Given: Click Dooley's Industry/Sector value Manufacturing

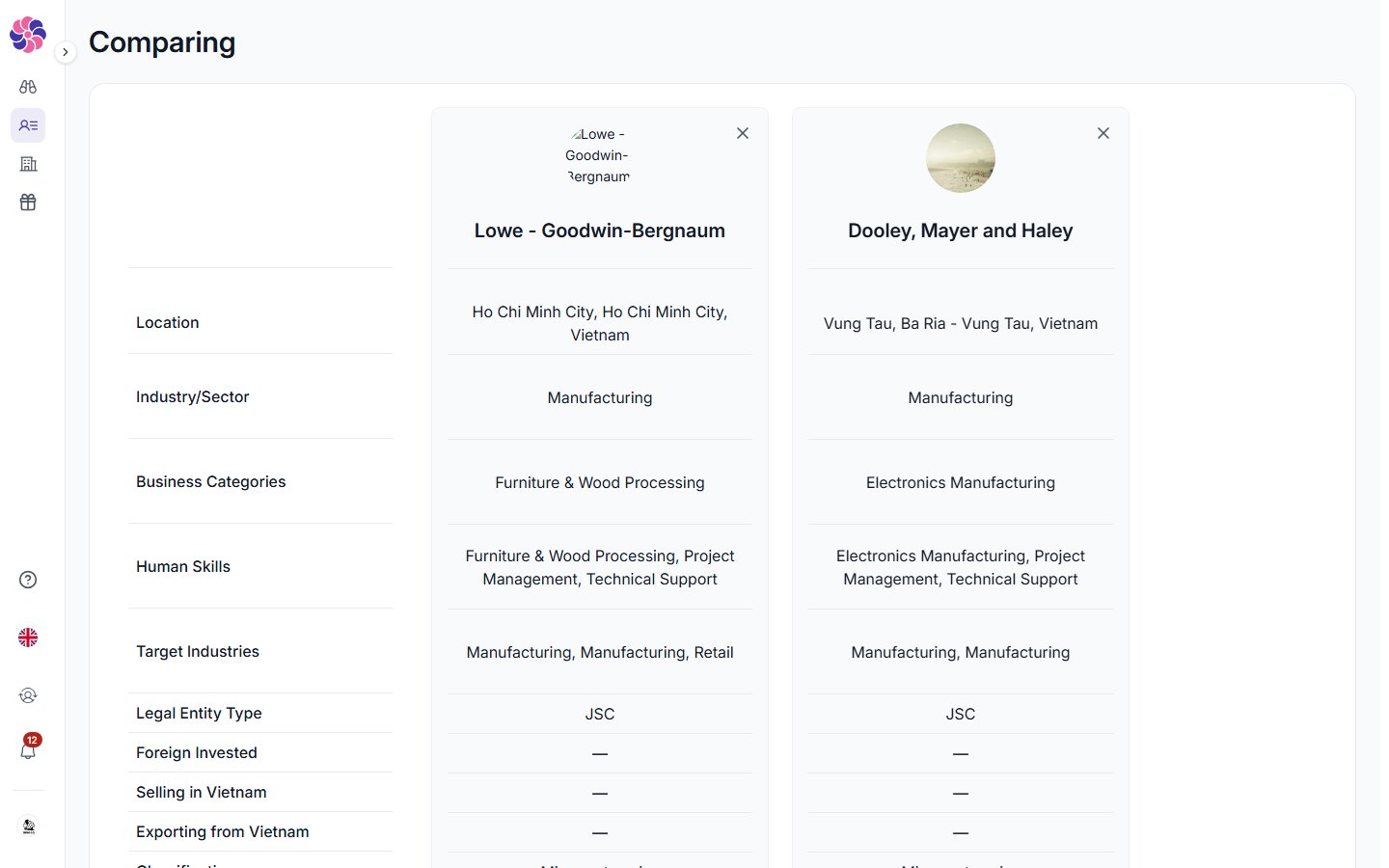Looking at the screenshot, I should 961,397.
